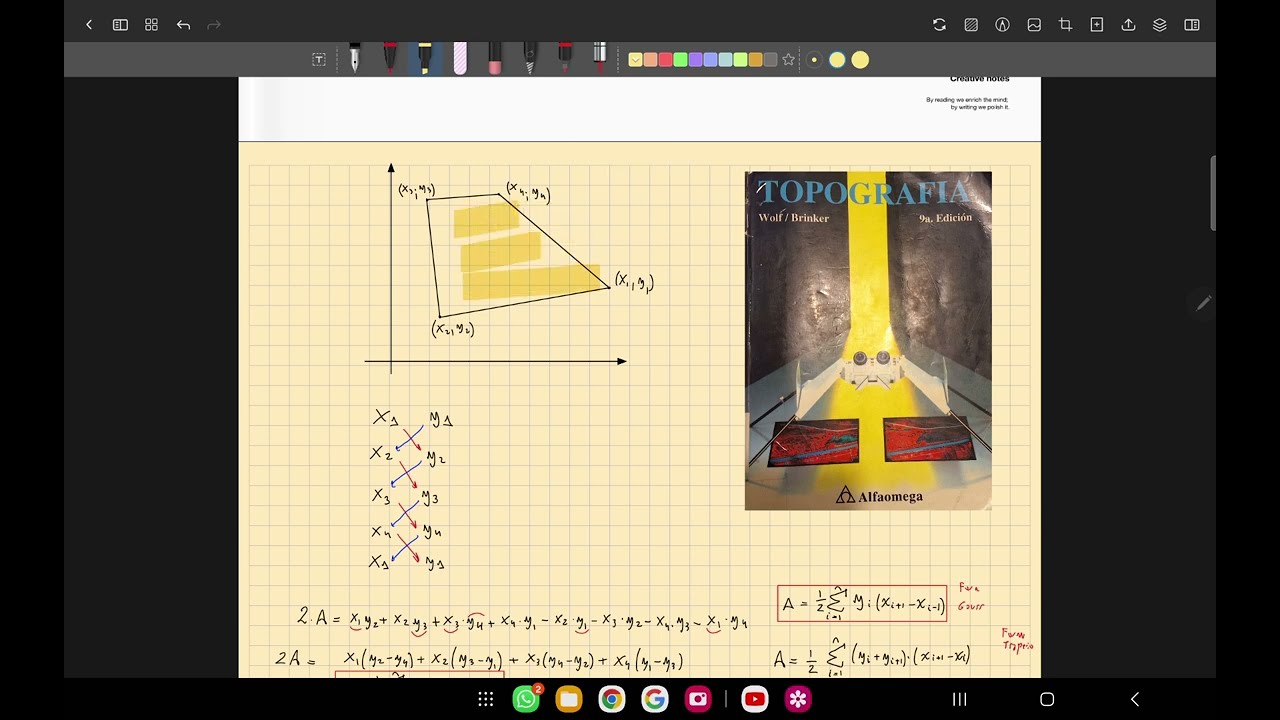
Task: Select the smallest stroke thickness dot
Action: 814,60
